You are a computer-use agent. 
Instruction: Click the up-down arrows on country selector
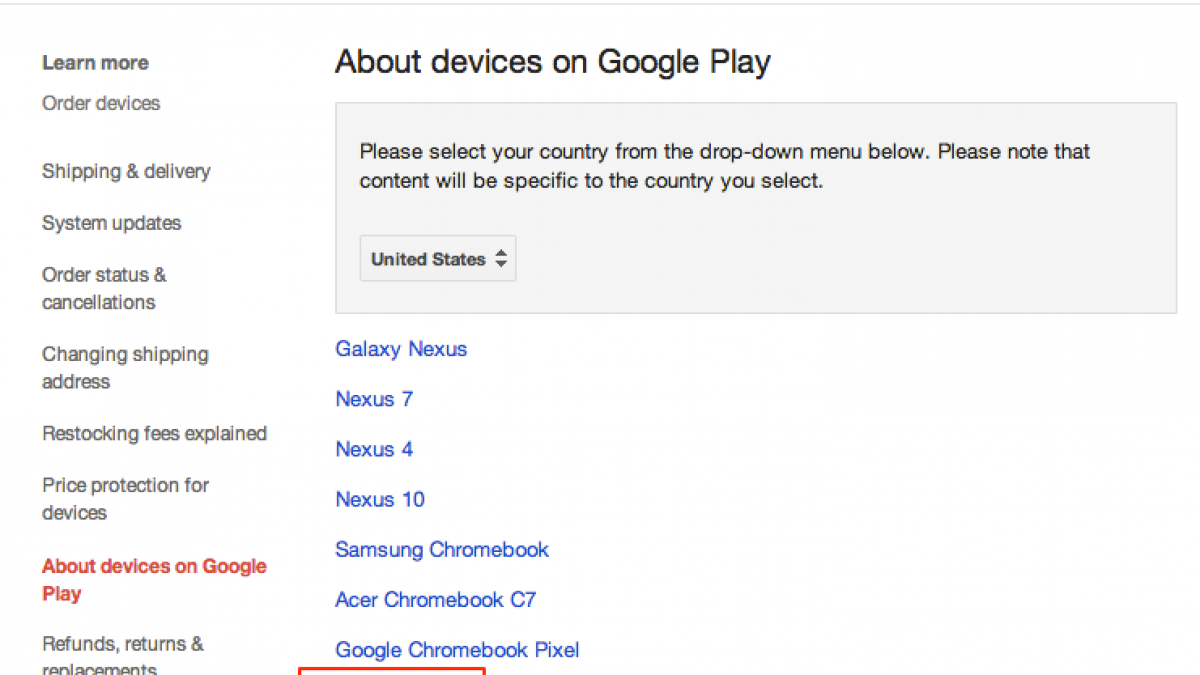click(501, 259)
